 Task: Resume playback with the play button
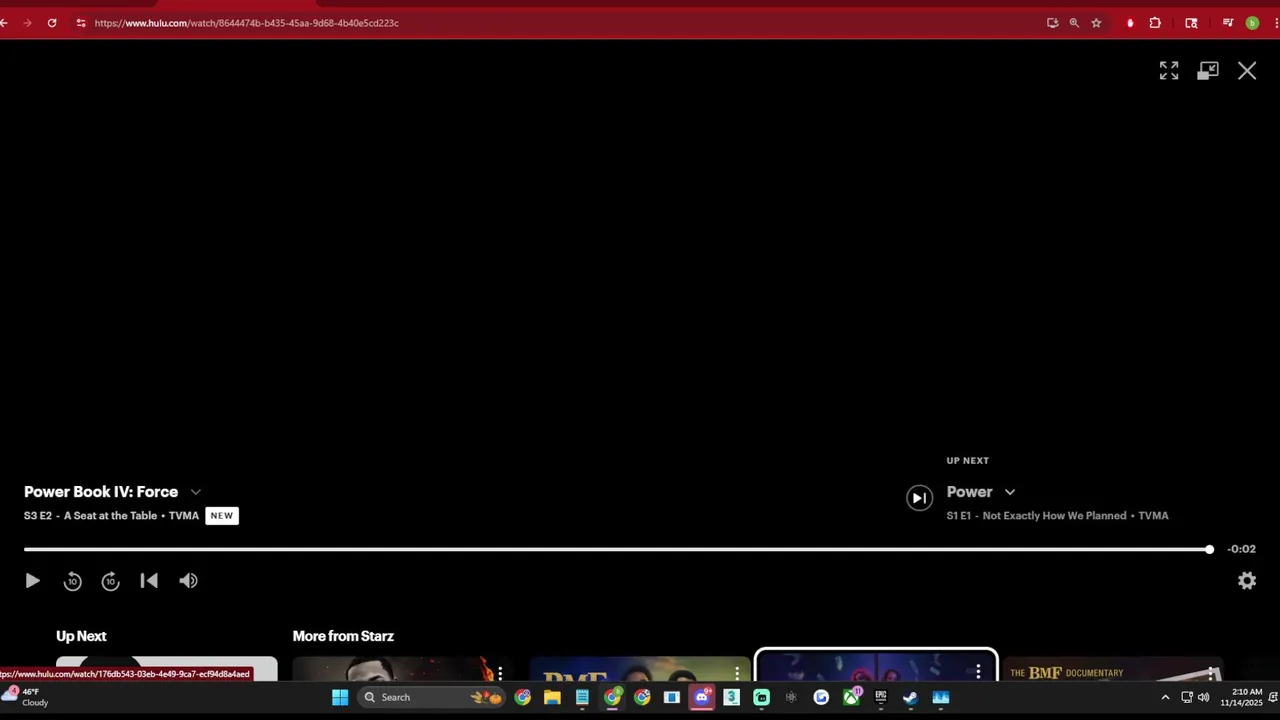pos(32,581)
